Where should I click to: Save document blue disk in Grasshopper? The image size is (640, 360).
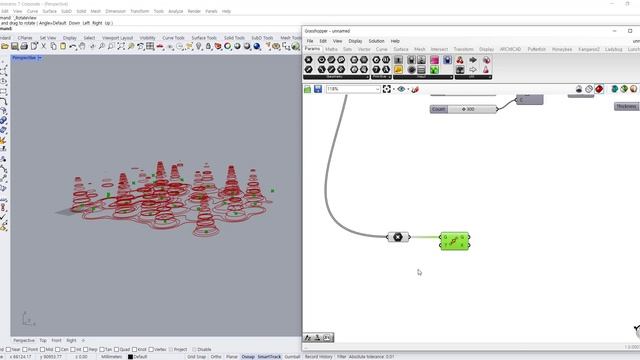(x=318, y=89)
